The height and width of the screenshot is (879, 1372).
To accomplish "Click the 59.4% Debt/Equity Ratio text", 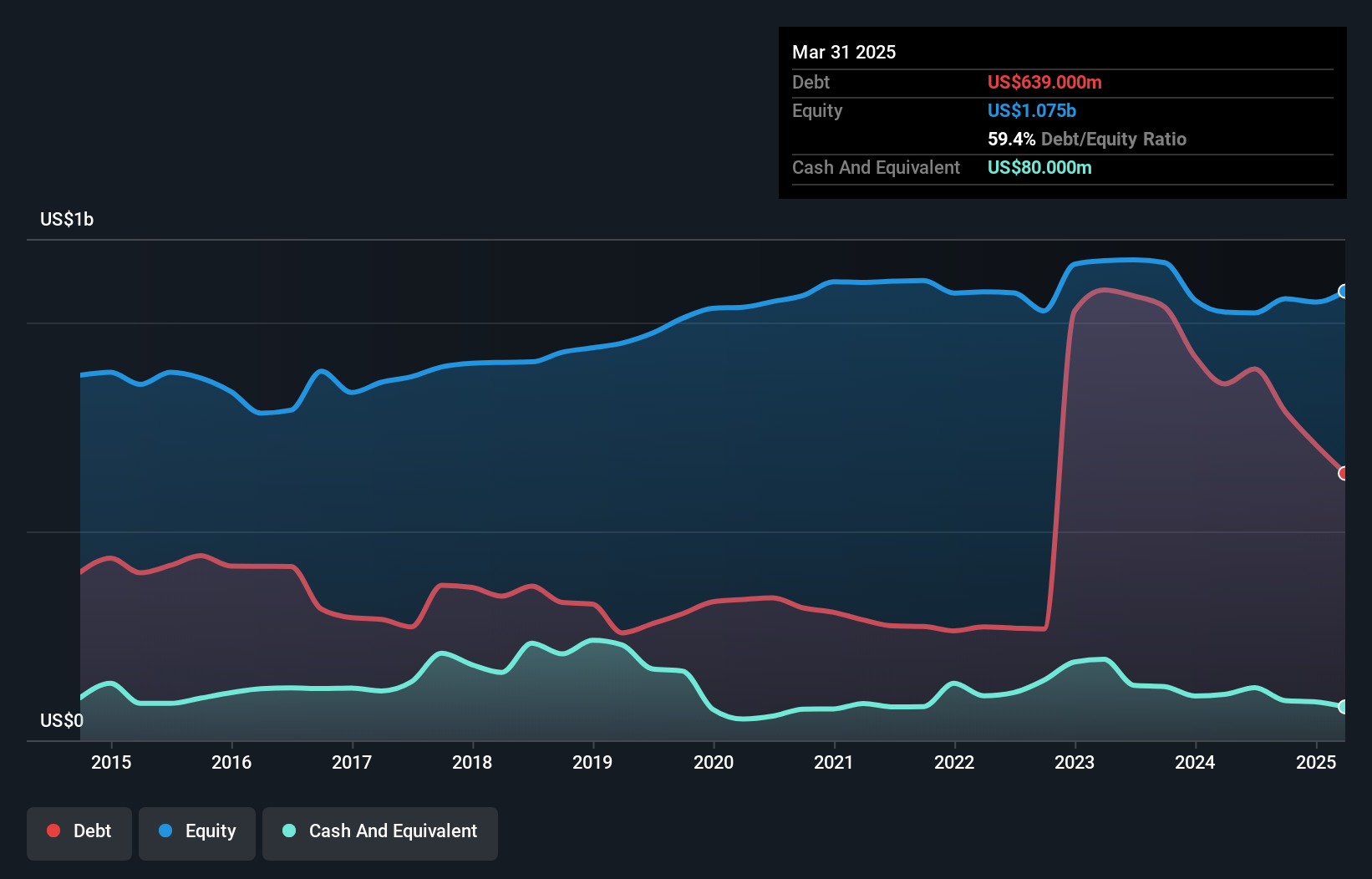I will point(1087,139).
